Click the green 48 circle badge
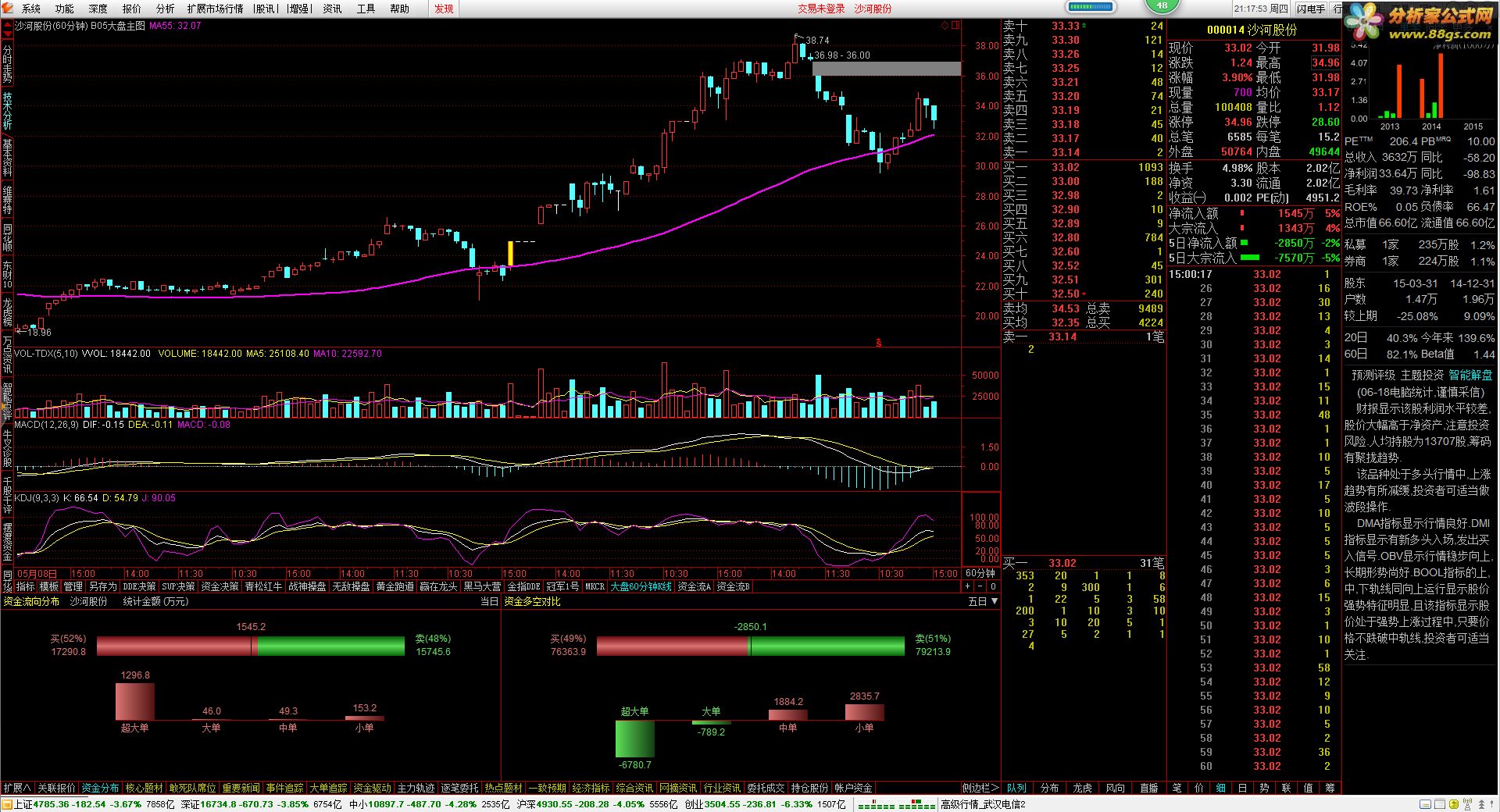Viewport: 1500px width, 812px height. (x=1162, y=5)
